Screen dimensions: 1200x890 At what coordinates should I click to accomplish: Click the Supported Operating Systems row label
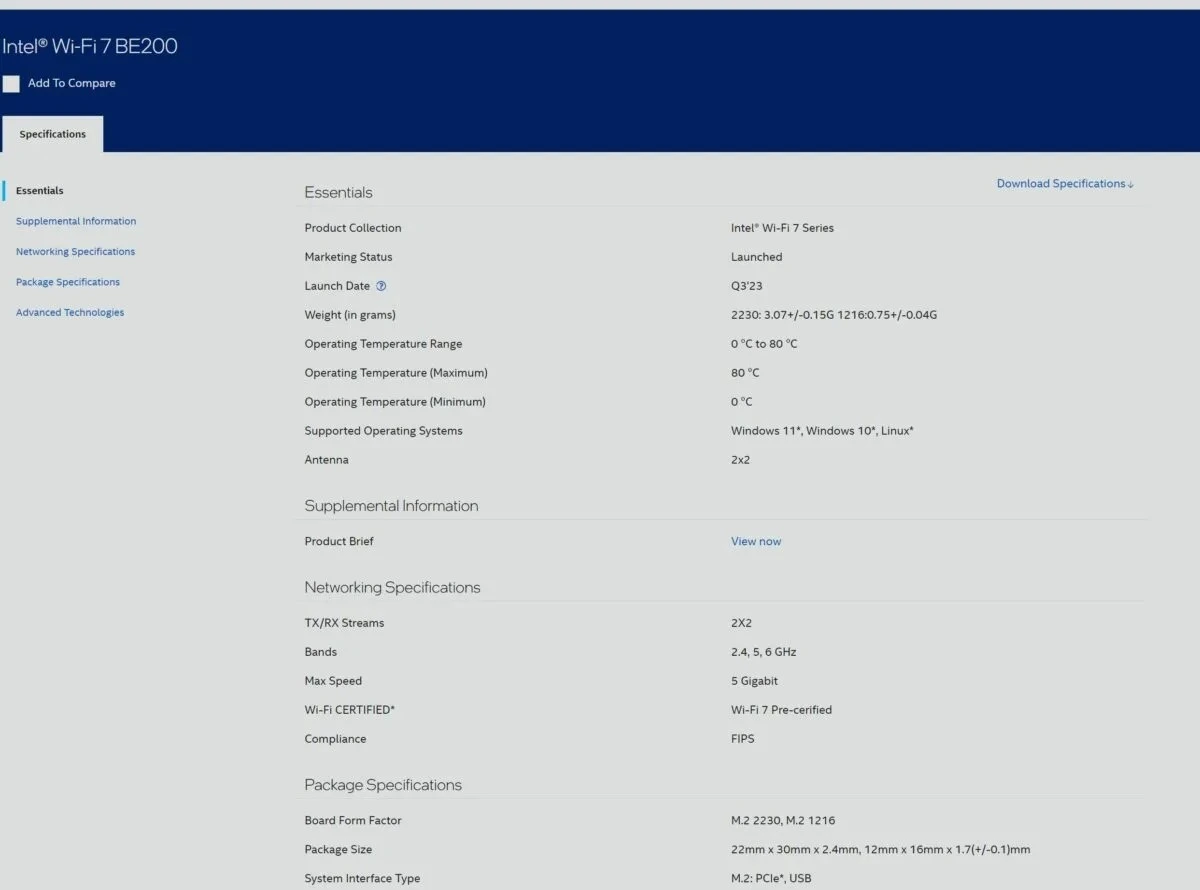pyautogui.click(x=383, y=431)
